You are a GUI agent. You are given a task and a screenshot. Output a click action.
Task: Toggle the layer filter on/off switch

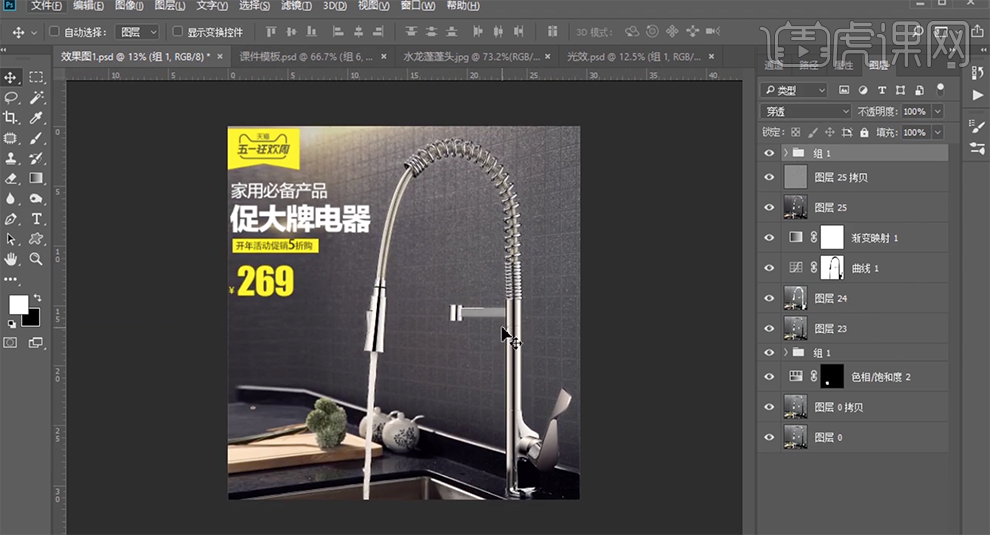[940, 89]
